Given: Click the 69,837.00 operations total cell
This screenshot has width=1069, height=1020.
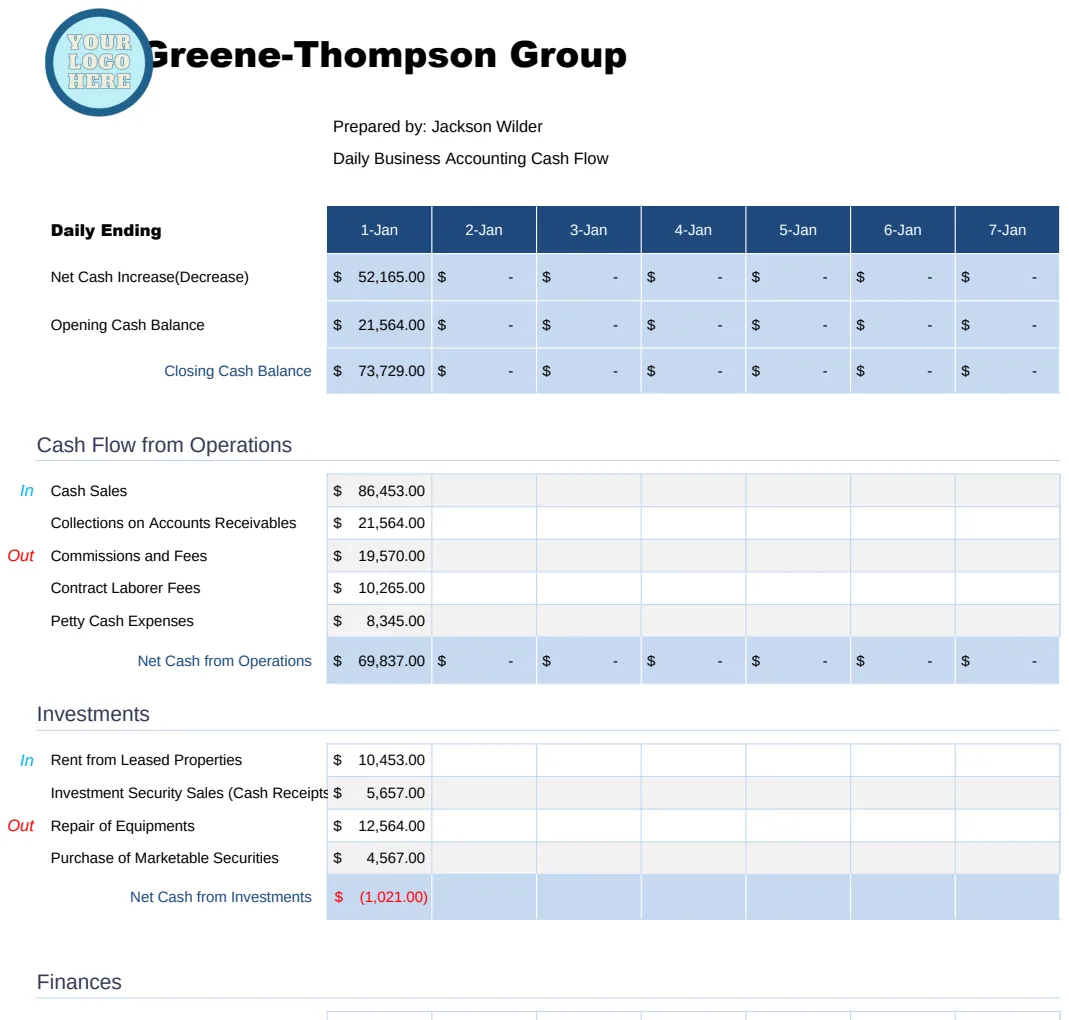Looking at the screenshot, I should click(x=379, y=661).
